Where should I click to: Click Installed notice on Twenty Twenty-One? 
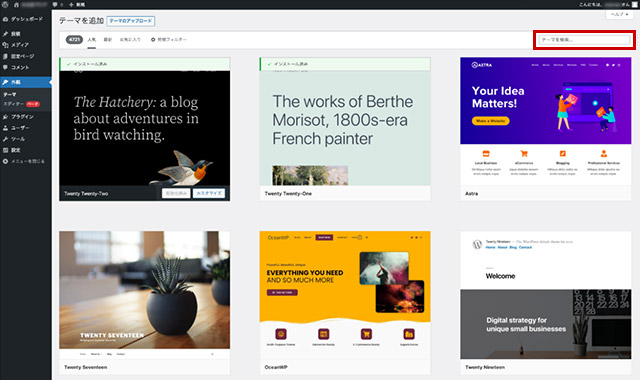[345, 64]
